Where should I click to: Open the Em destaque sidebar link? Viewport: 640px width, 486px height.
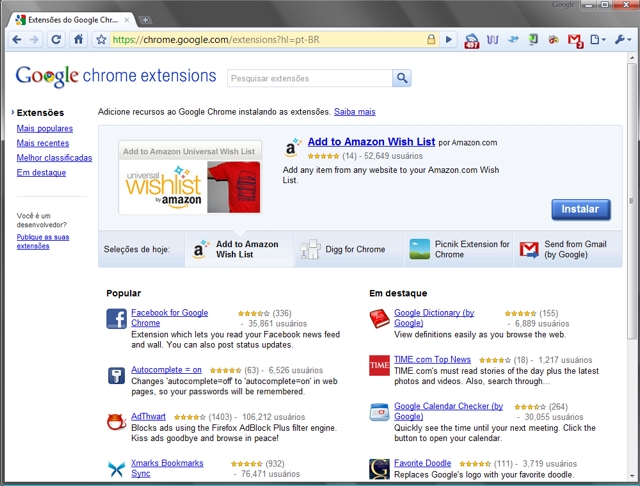pos(41,173)
